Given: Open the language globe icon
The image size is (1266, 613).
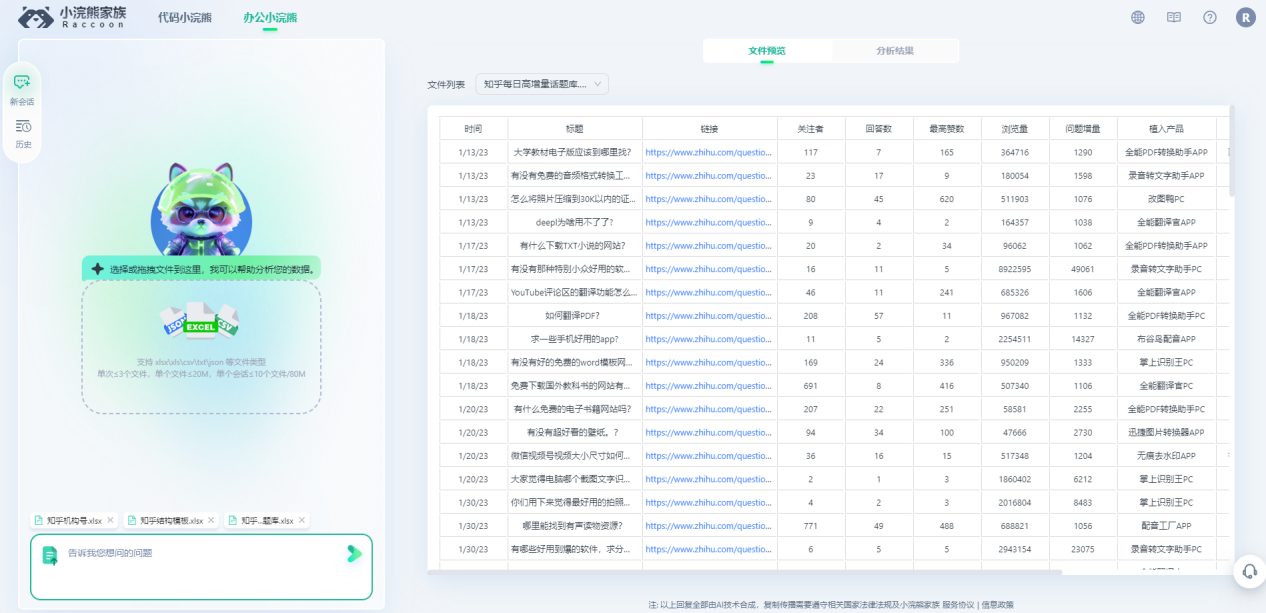Looking at the screenshot, I should (x=1138, y=17).
